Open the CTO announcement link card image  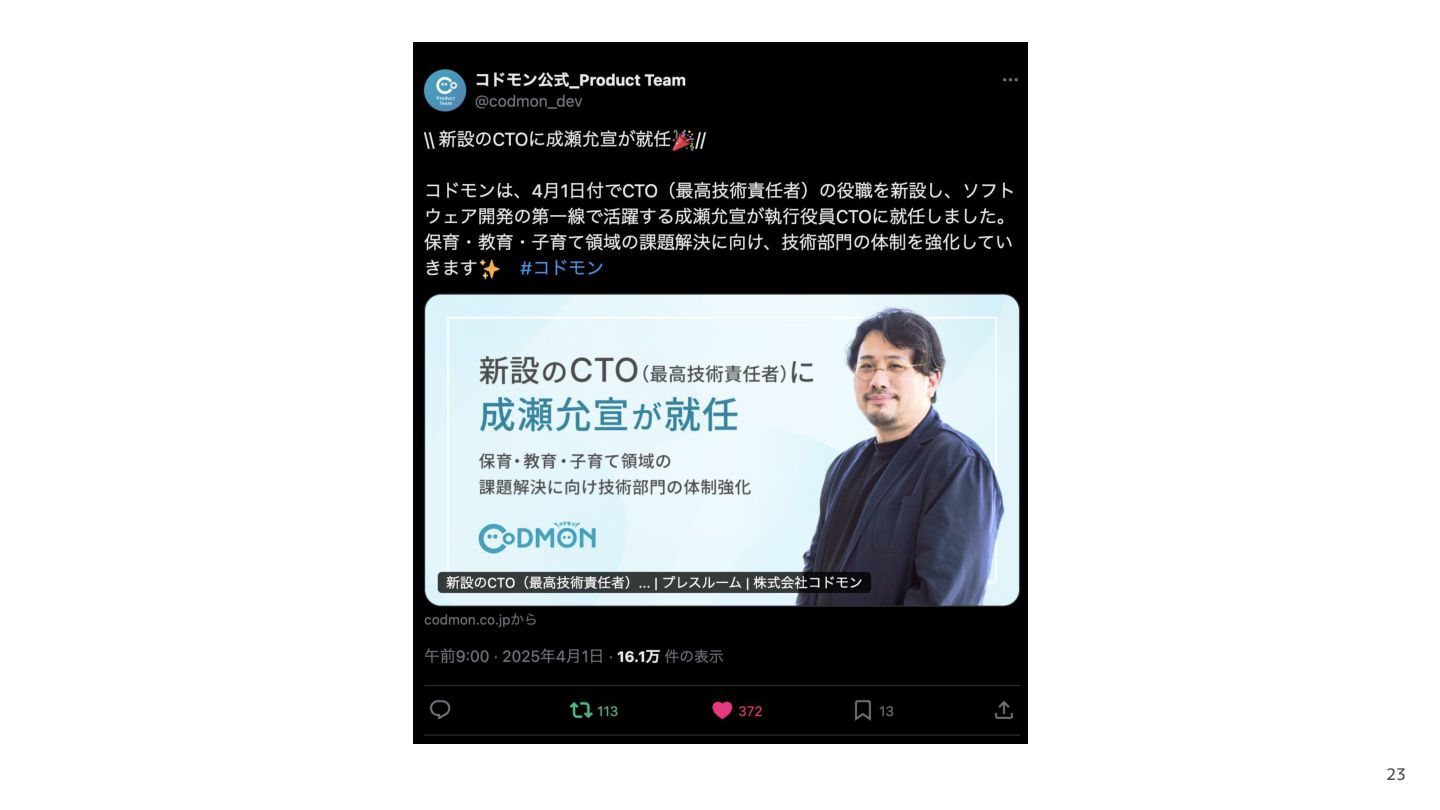point(722,450)
